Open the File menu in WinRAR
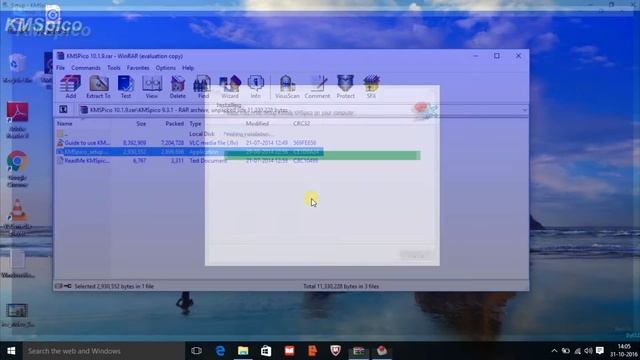640x360 pixels. tap(60, 68)
